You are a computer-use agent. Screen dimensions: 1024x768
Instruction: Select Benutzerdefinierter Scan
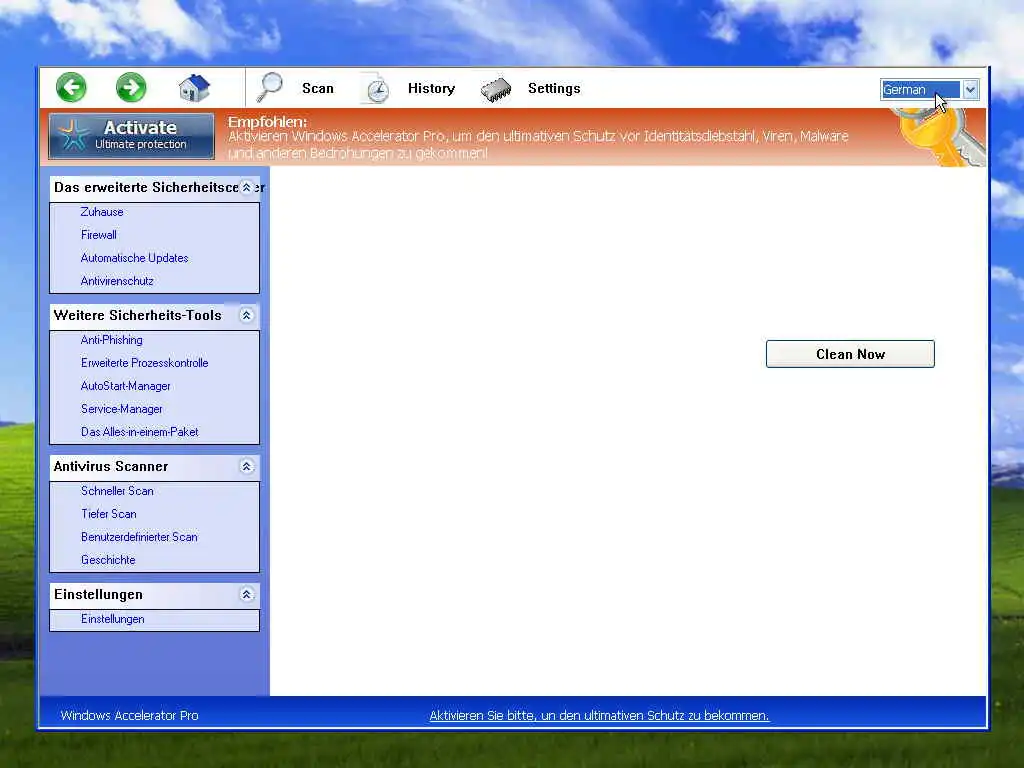[x=139, y=537]
